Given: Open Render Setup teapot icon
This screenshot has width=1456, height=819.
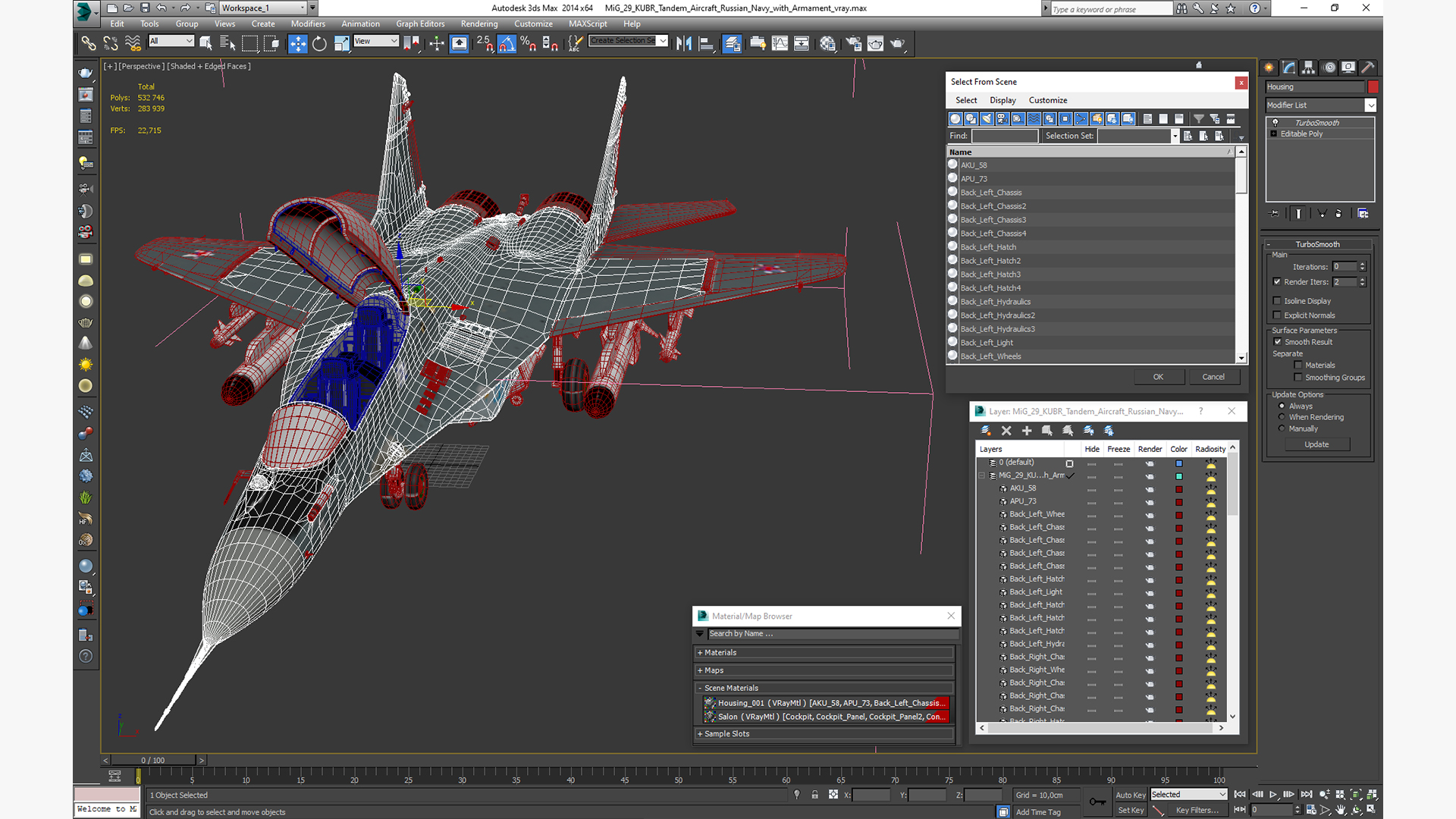Looking at the screenshot, I should (x=853, y=43).
